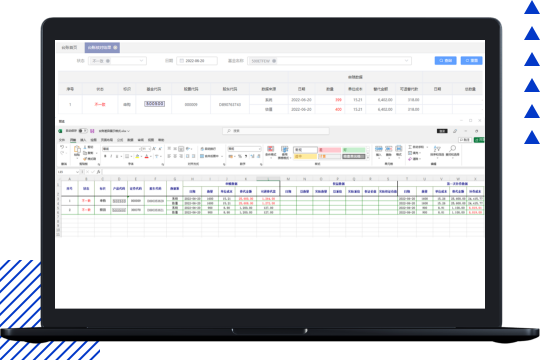Open the Page Layout ribbon tab
The image size is (540, 360).
click(107, 140)
